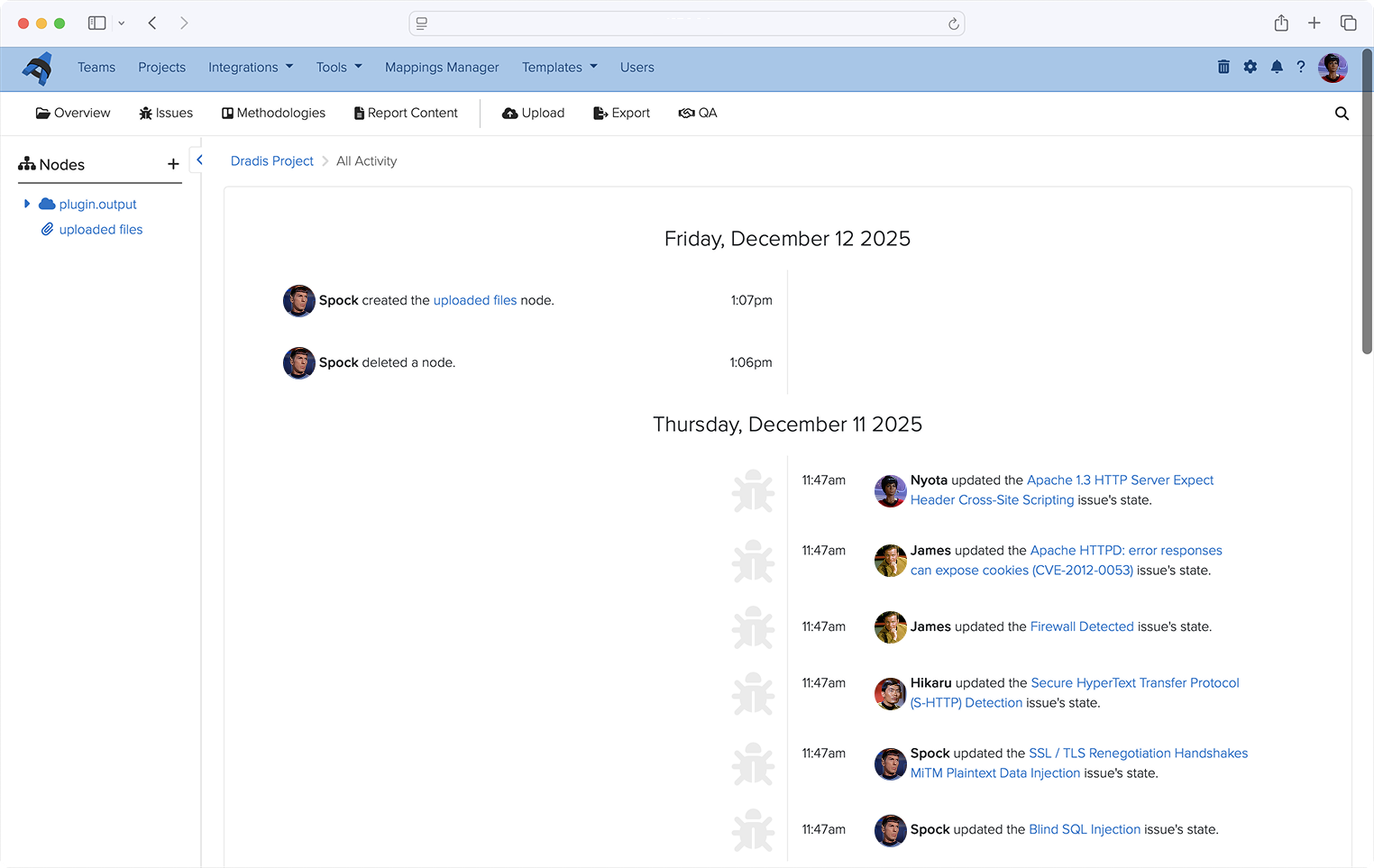Open Firewall Detected issue link
The height and width of the screenshot is (868, 1374).
1082,626
